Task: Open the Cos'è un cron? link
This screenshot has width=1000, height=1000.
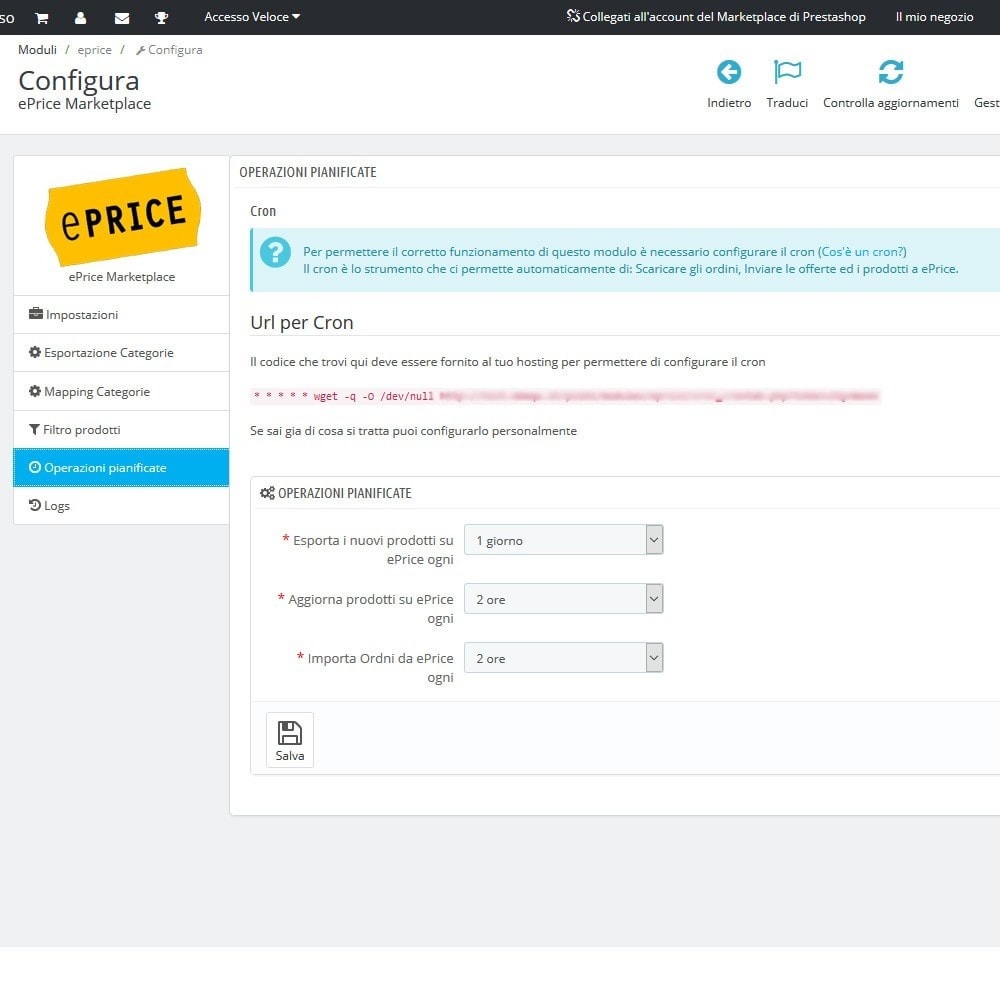Action: click(x=862, y=252)
